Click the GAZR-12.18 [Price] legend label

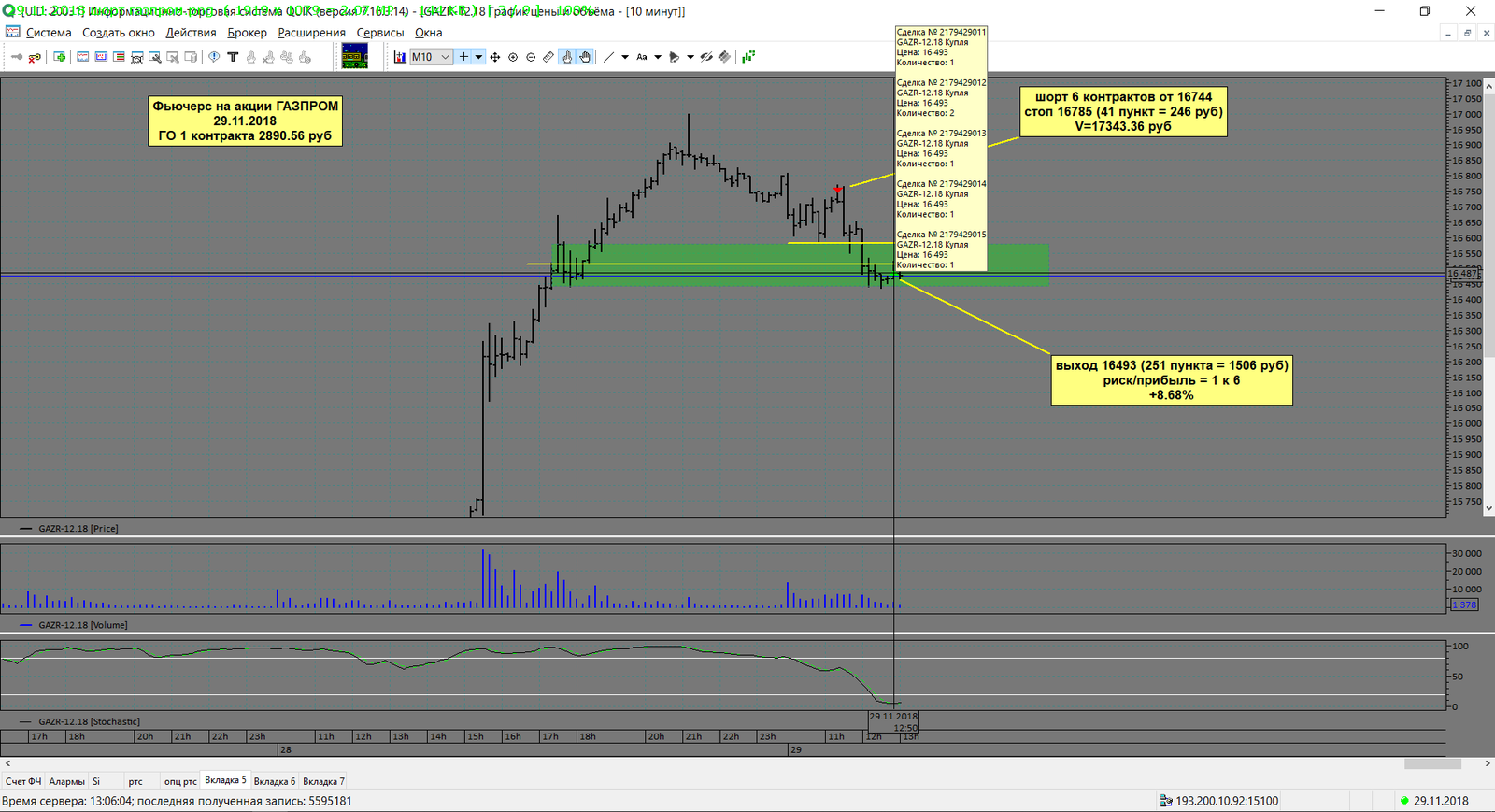click(78, 529)
